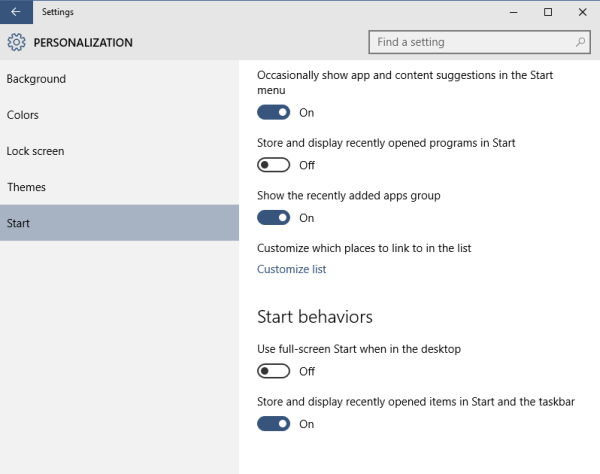Go to Lock screen settings

pos(35,151)
